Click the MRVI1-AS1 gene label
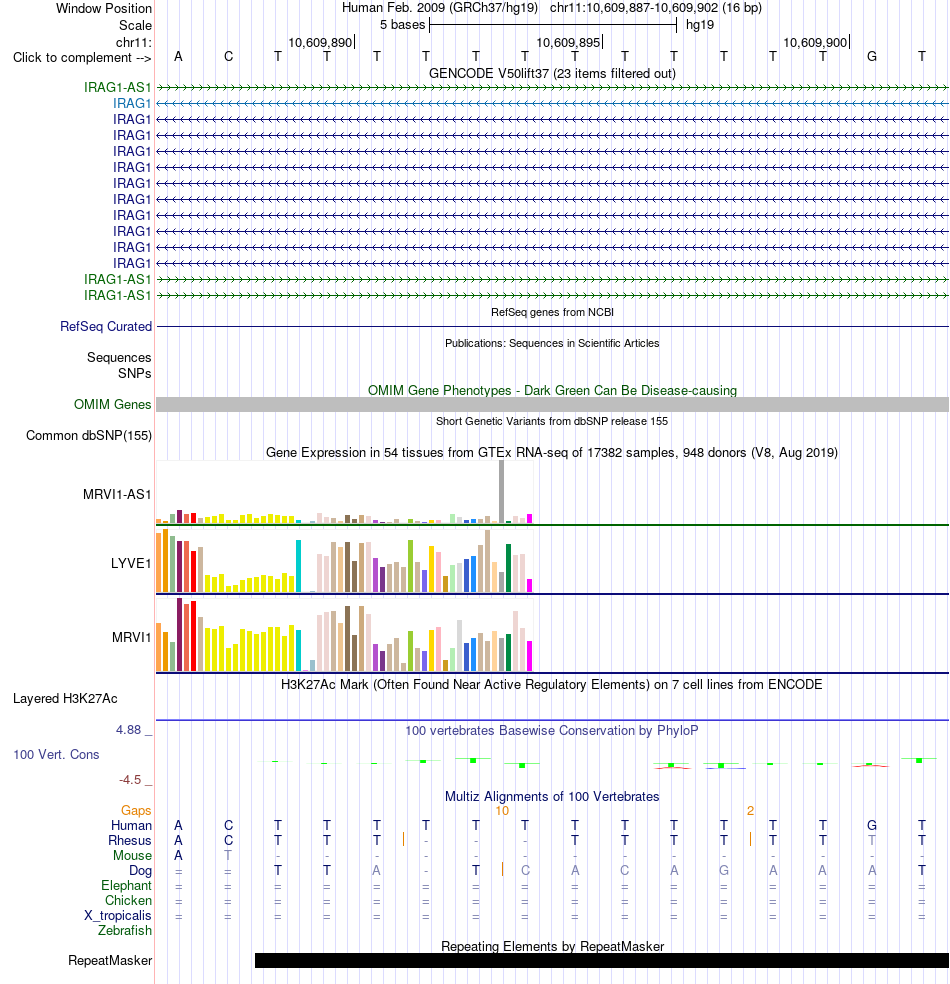Image resolution: width=950 pixels, height=984 pixels. click(x=117, y=495)
